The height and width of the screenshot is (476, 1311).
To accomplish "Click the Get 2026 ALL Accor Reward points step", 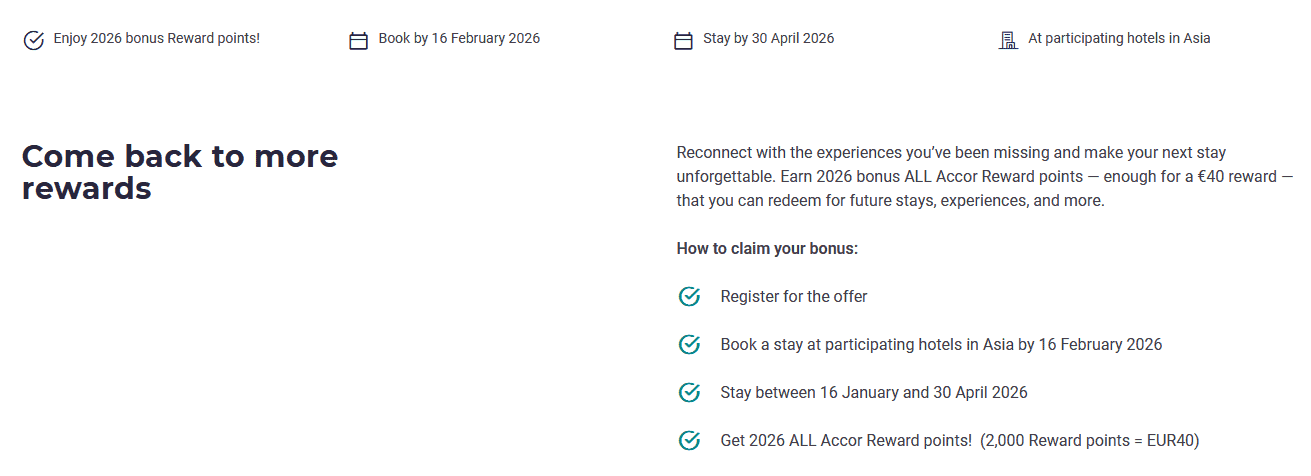I will tap(846, 440).
